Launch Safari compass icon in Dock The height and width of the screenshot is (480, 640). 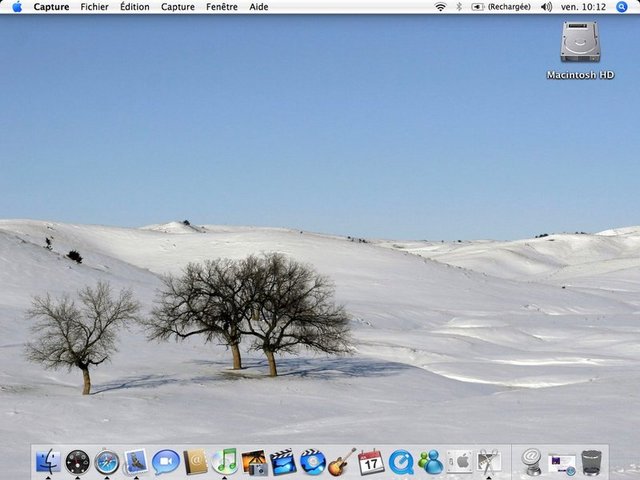pos(106,462)
